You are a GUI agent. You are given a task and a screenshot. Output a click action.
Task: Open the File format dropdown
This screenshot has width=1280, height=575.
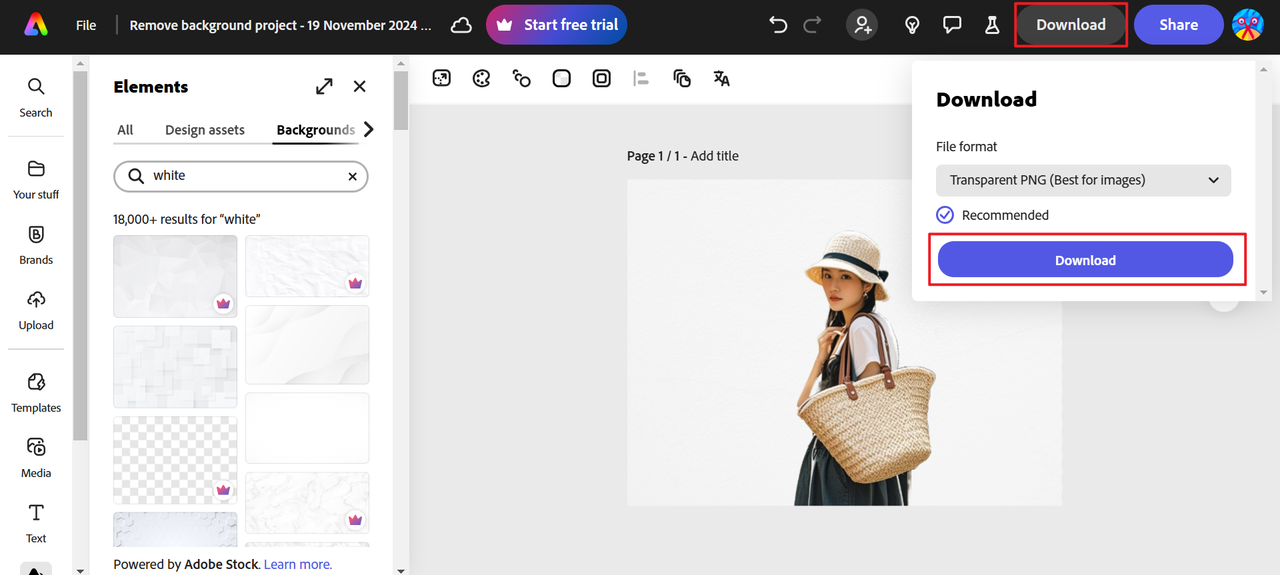(1083, 180)
